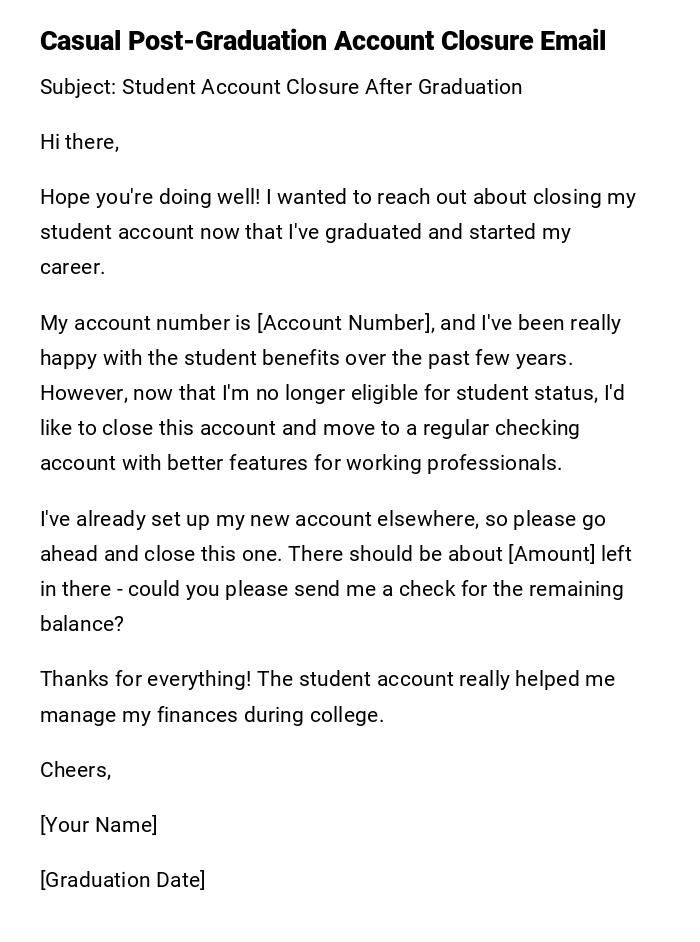Viewport: 700px width, 942px height.
Task: Click the word "career." ending first paragraph
Action: pos(72,267)
